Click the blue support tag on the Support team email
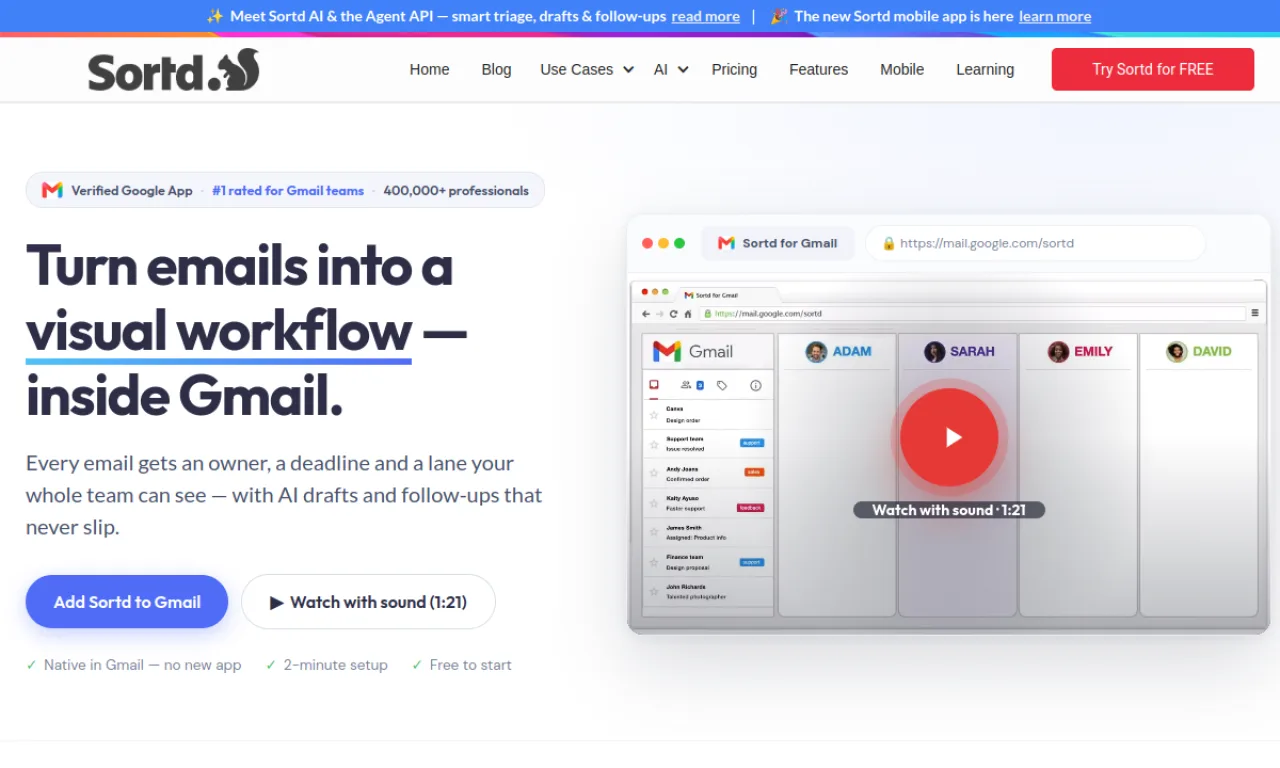Viewport: 1280px width, 768px height. click(x=752, y=442)
